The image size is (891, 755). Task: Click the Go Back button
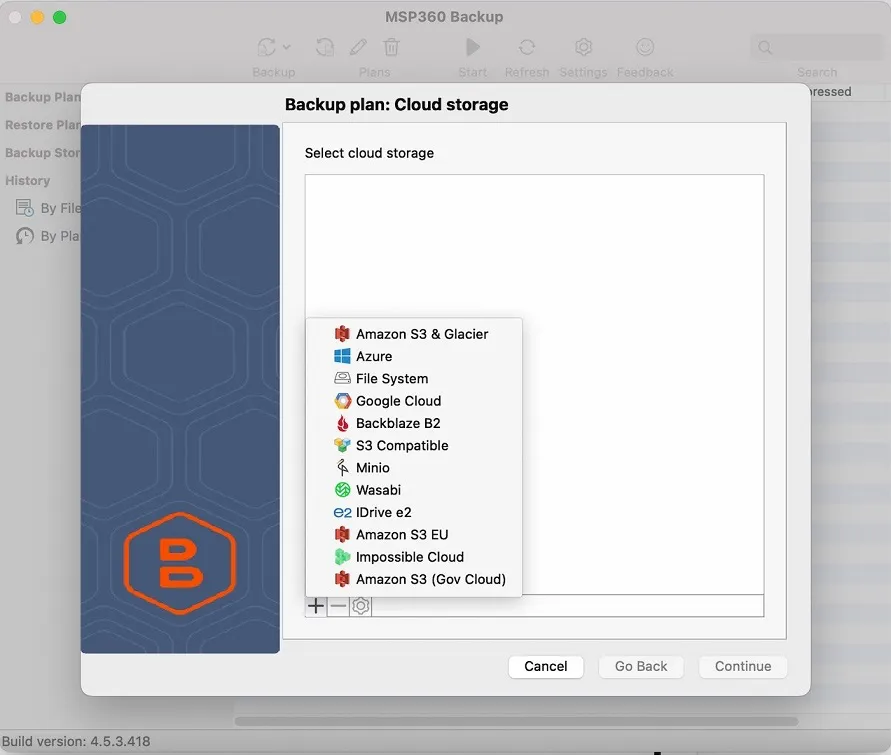[x=641, y=666]
